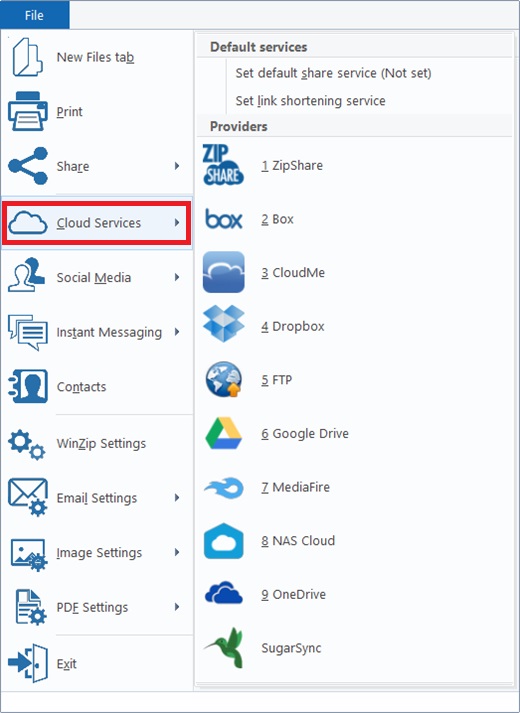Click Set default share service (Not set)
The height and width of the screenshot is (713, 520).
pos(333,73)
